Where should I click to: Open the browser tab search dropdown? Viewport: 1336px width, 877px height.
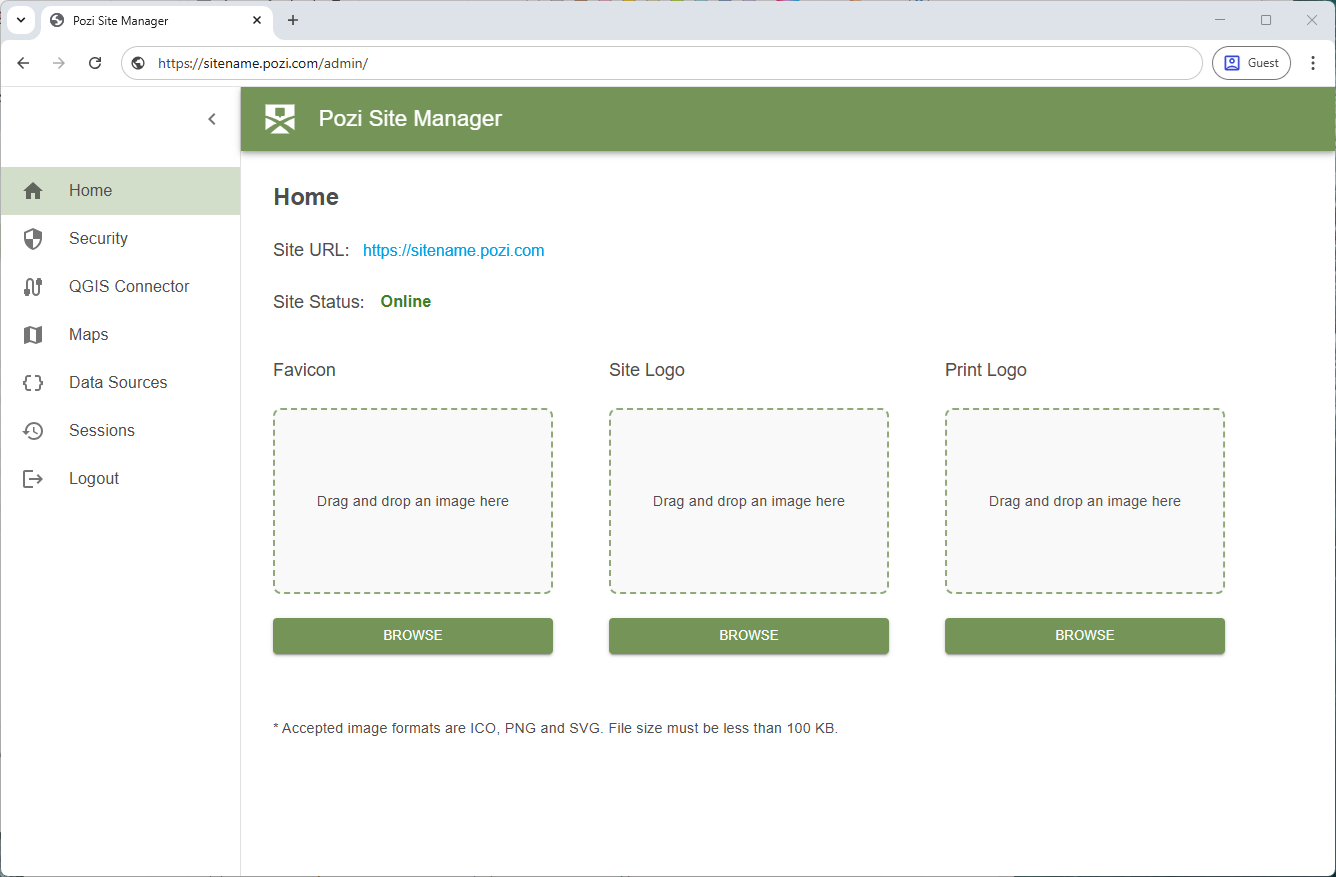[21, 20]
